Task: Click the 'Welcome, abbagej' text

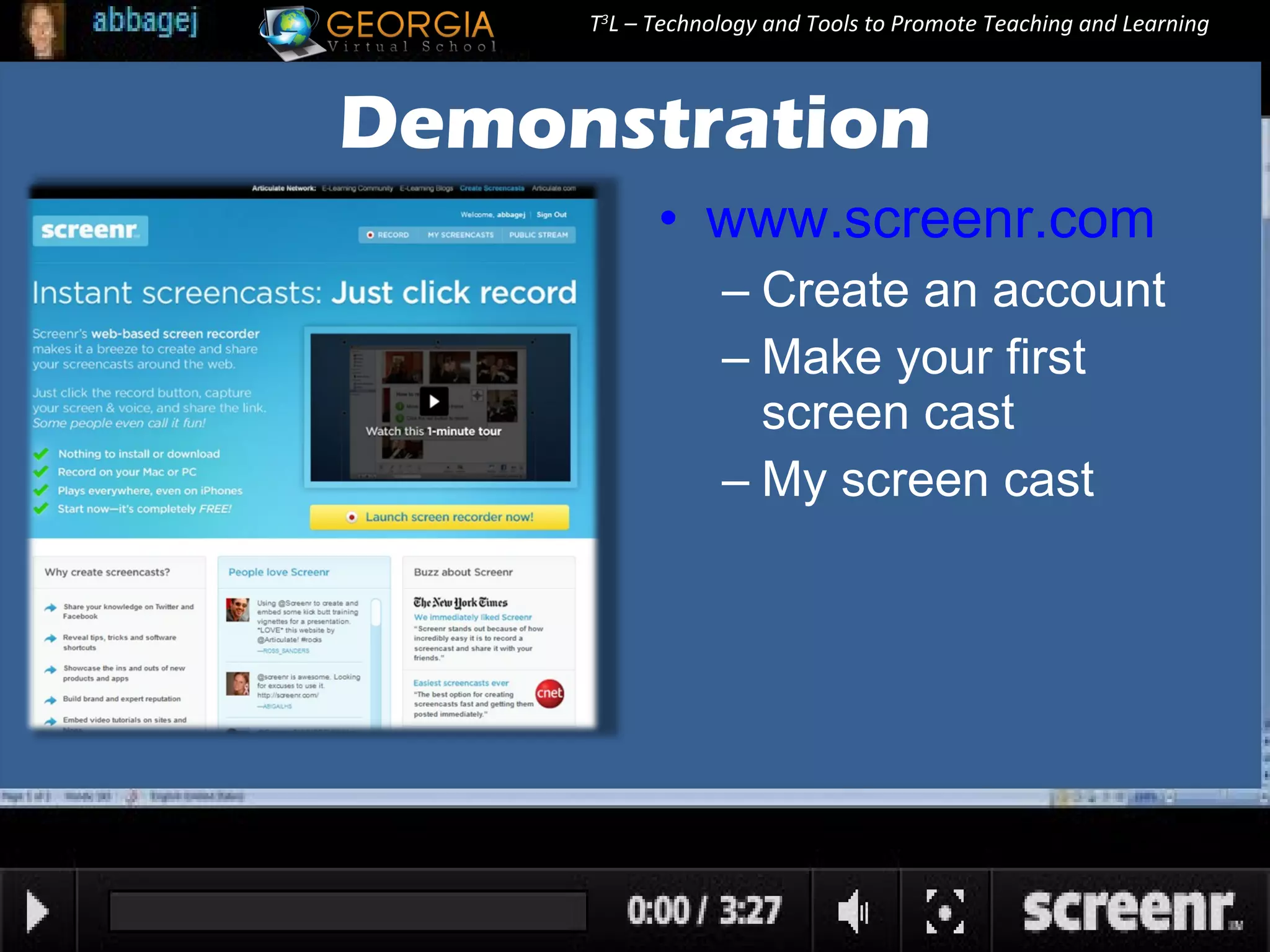Action: (492, 214)
